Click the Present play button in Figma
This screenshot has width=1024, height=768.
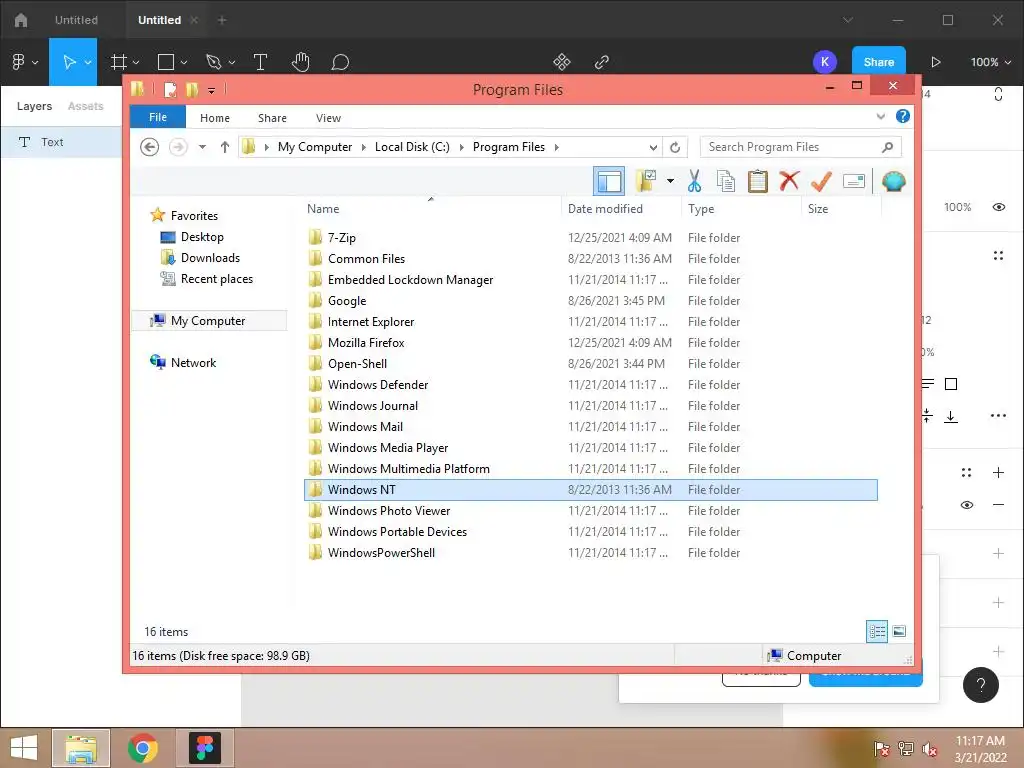click(936, 62)
